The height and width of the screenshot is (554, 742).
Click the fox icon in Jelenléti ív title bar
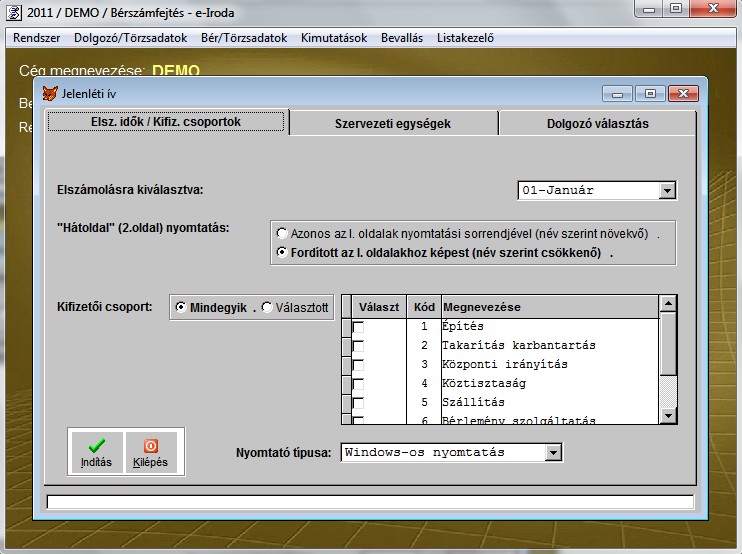click(51, 94)
